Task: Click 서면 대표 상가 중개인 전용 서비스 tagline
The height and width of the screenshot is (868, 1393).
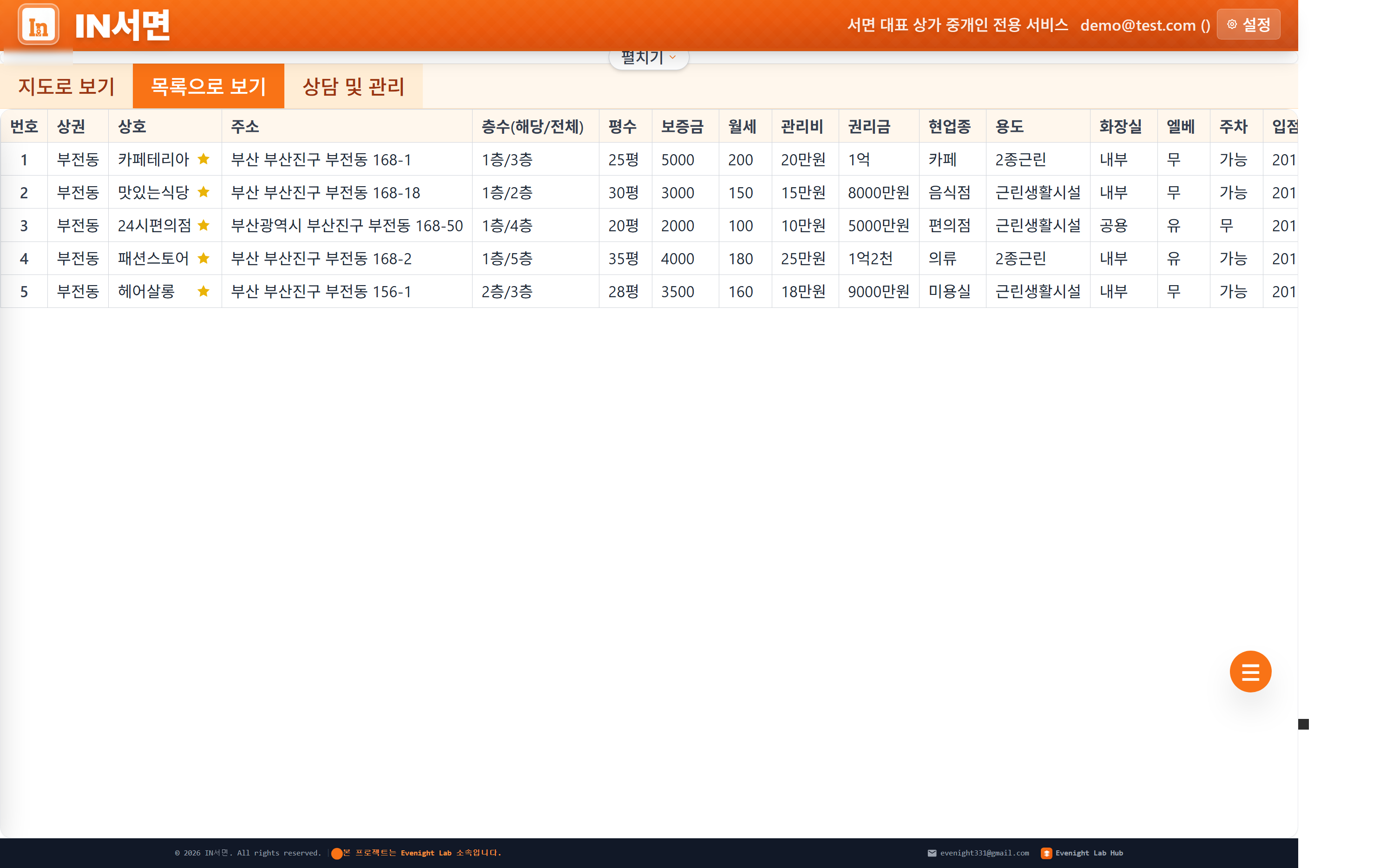Action: click(957, 25)
